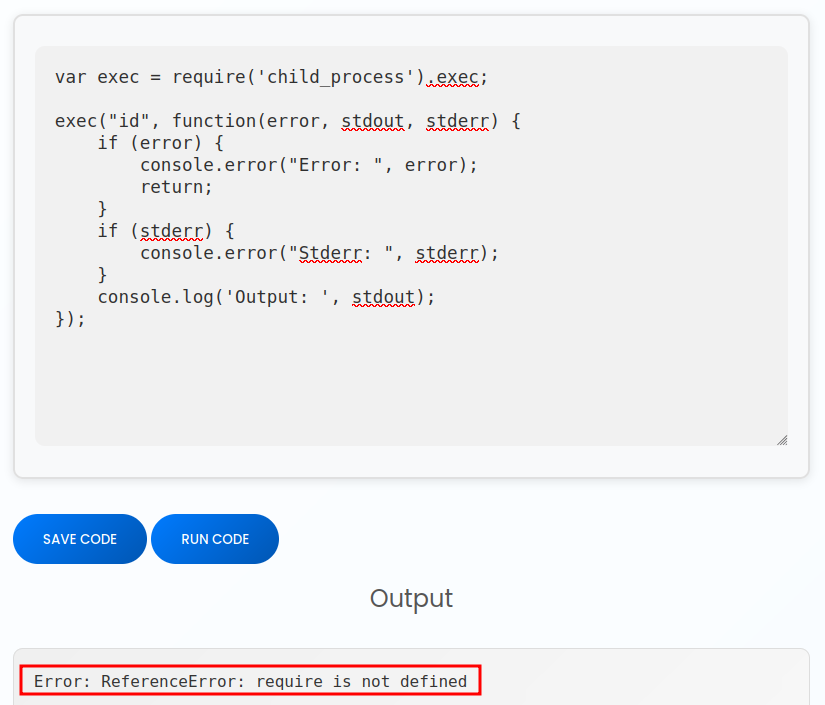Viewport: 825px width, 705px height.
Task: Click the code editor's resize handle
Action: click(781, 439)
